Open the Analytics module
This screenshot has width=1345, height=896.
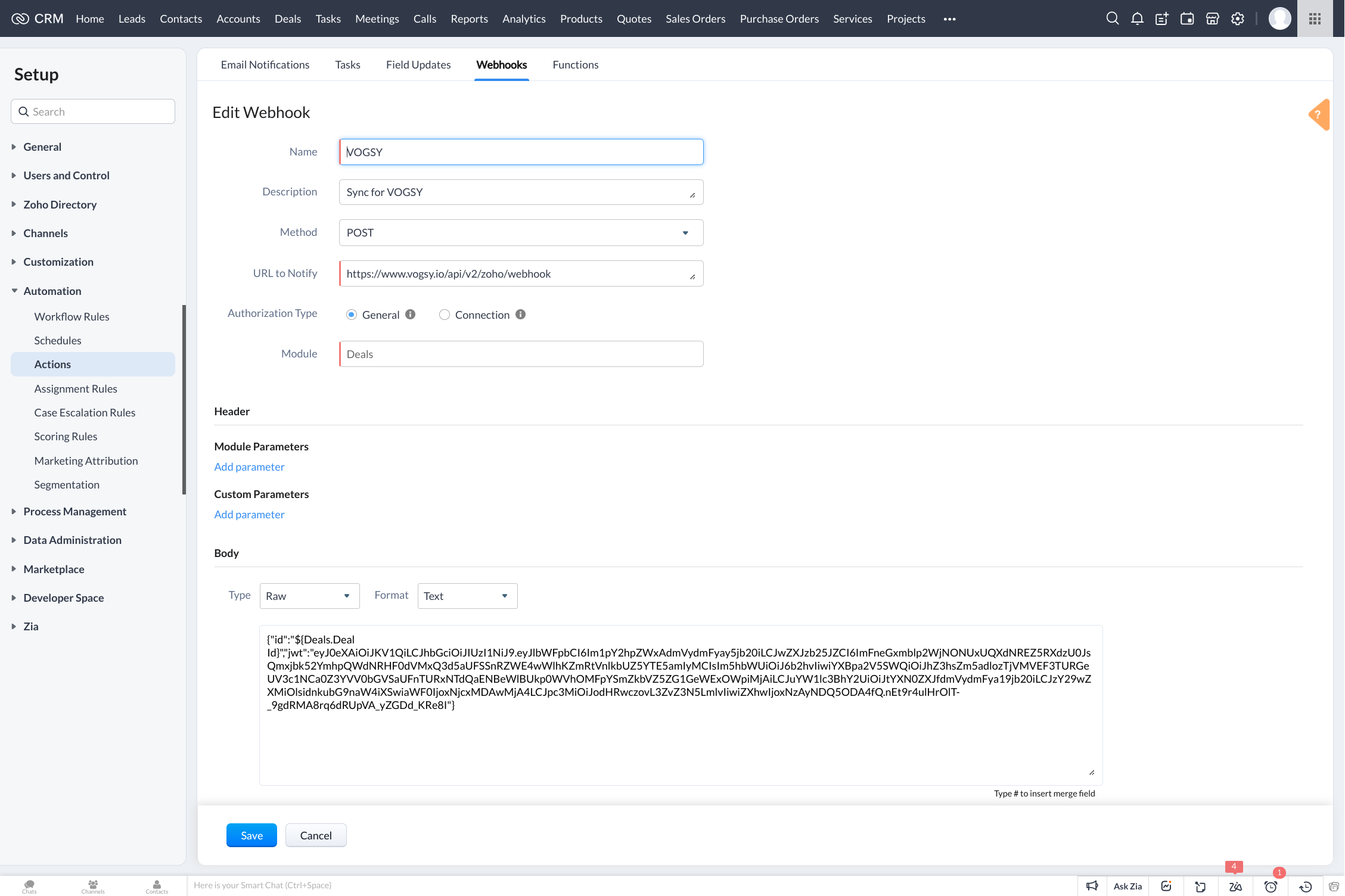524,18
